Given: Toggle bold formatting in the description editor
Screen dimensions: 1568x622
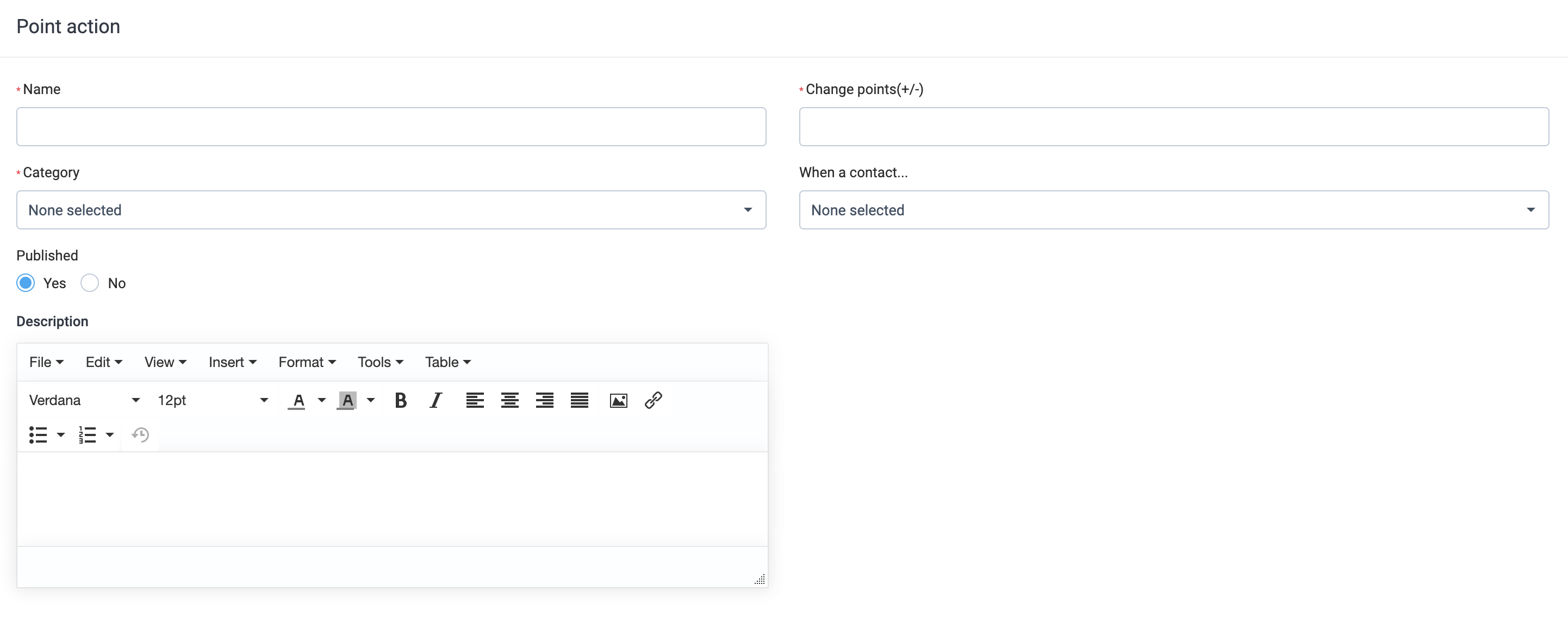Looking at the screenshot, I should 401,401.
